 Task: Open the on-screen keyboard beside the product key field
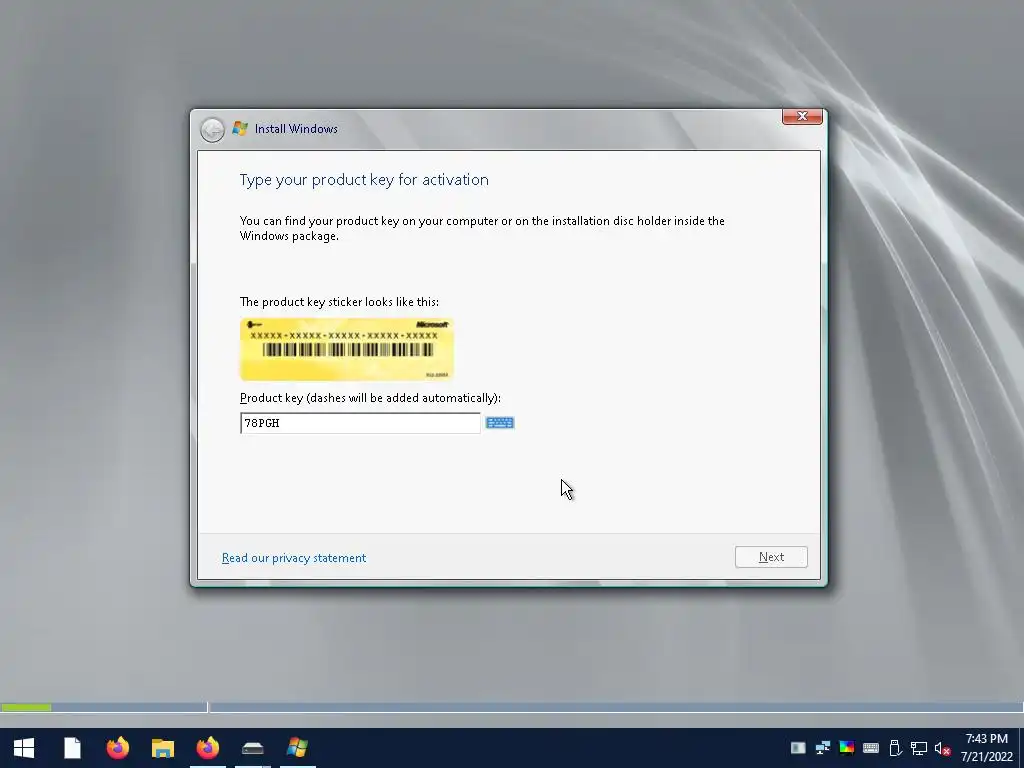(x=500, y=423)
